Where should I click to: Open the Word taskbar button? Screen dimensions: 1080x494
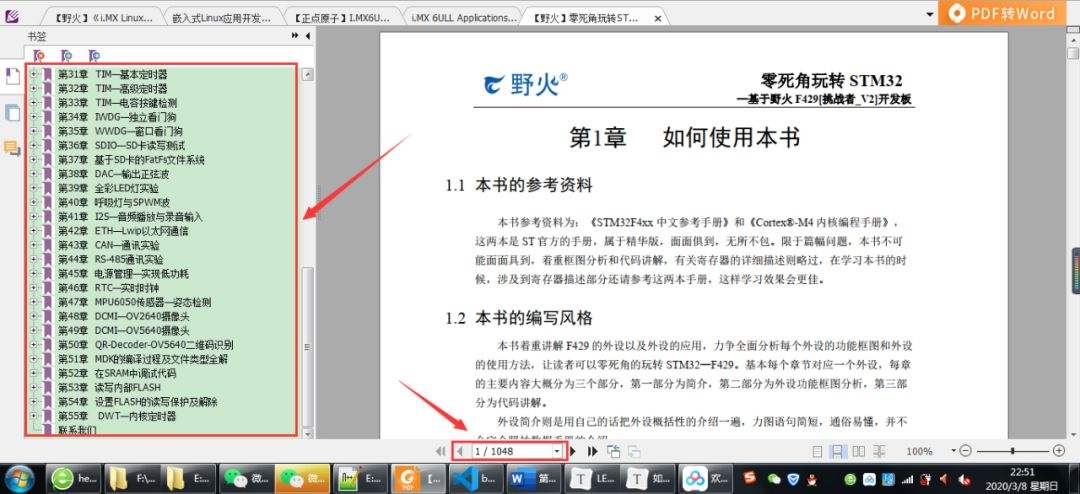pos(534,477)
